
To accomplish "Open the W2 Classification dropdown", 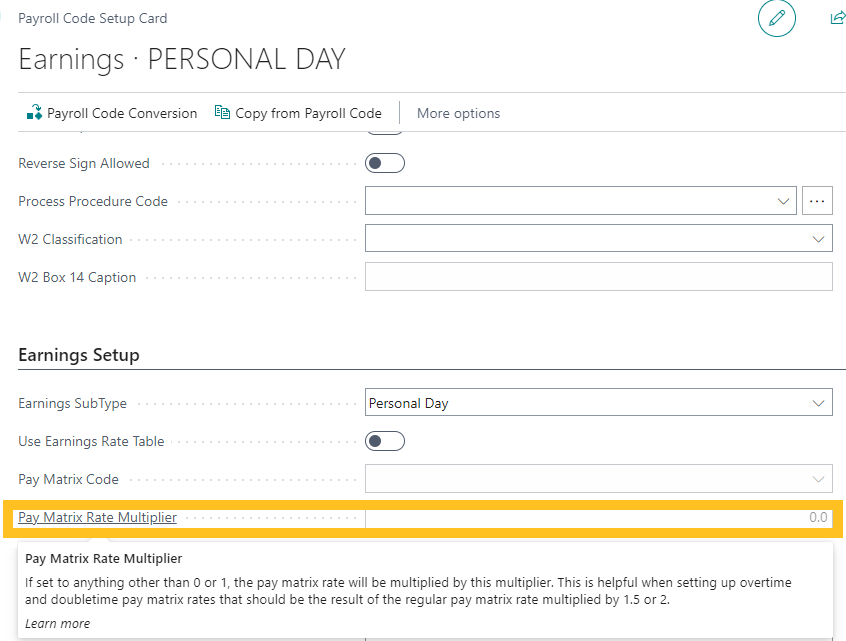I will click(x=819, y=239).
